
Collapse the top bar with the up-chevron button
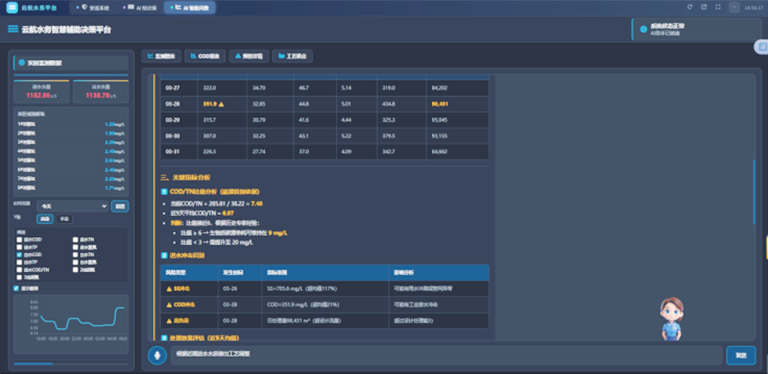click(x=734, y=7)
